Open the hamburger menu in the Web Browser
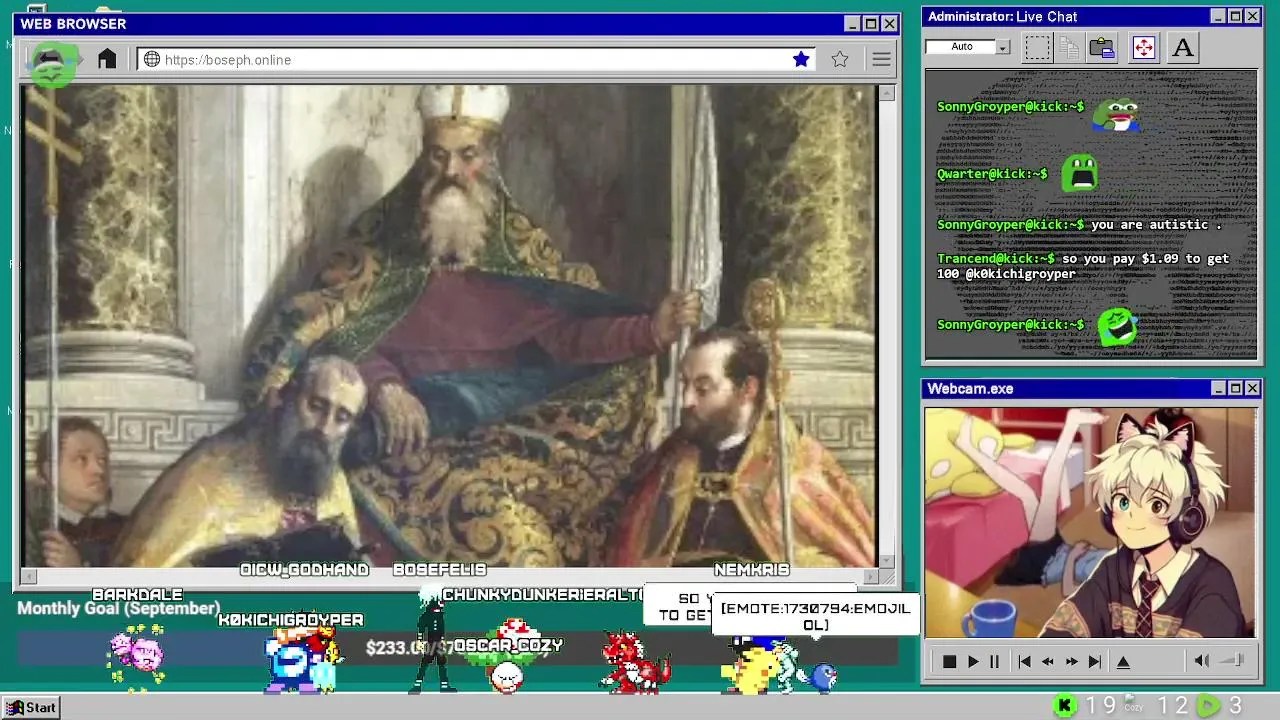This screenshot has width=1280, height=720. pos(881,60)
